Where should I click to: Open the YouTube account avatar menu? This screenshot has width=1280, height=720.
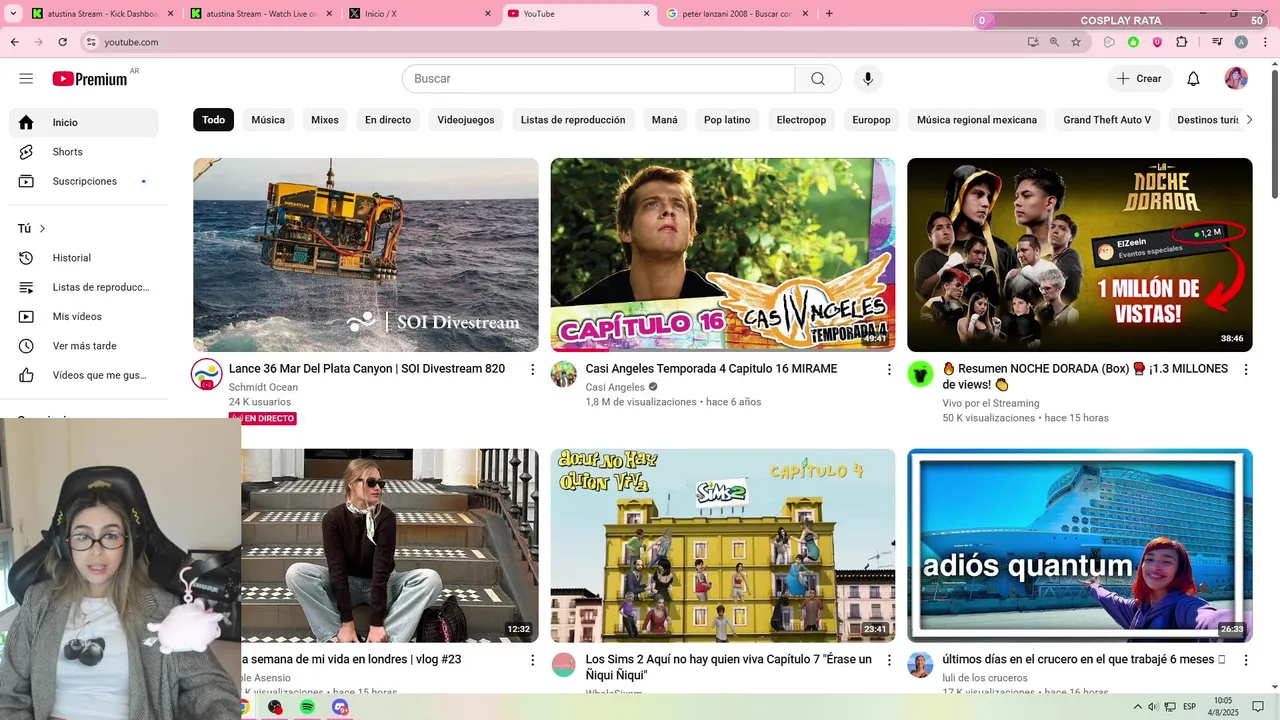tap(1236, 79)
